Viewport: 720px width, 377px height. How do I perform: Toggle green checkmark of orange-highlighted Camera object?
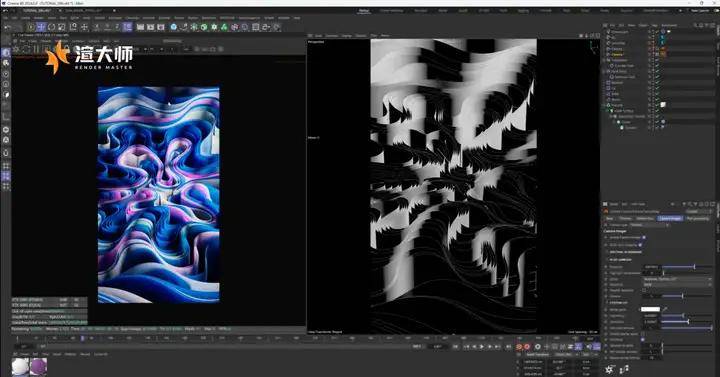pos(657,54)
